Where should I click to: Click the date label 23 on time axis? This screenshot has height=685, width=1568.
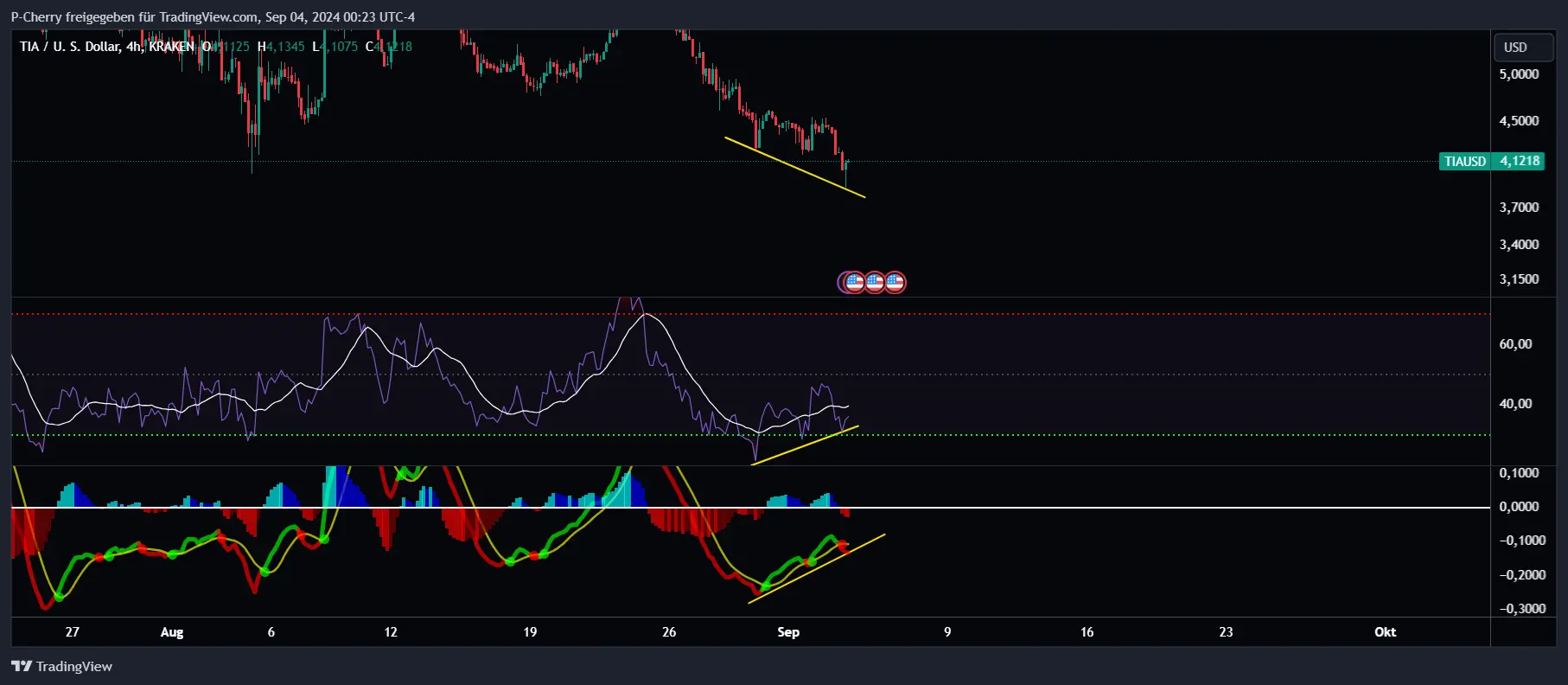(x=1226, y=632)
